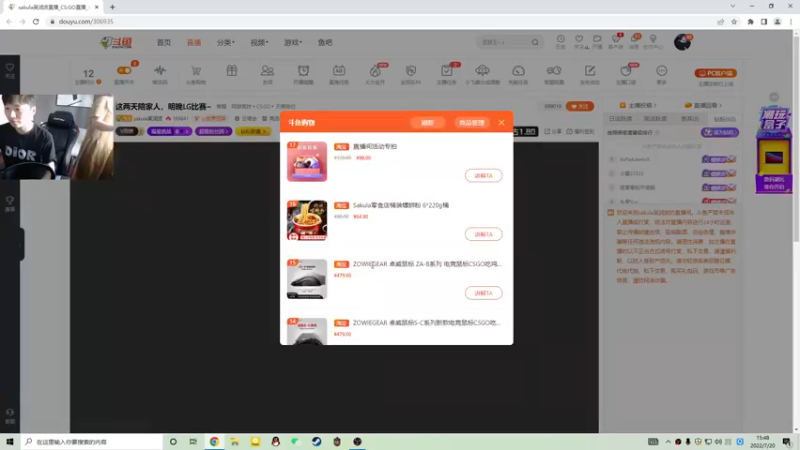Image resolution: width=800 pixels, height=450 pixels.
Task: Click 讲解TA for 直播间活动专拍 item
Action: coord(483,176)
